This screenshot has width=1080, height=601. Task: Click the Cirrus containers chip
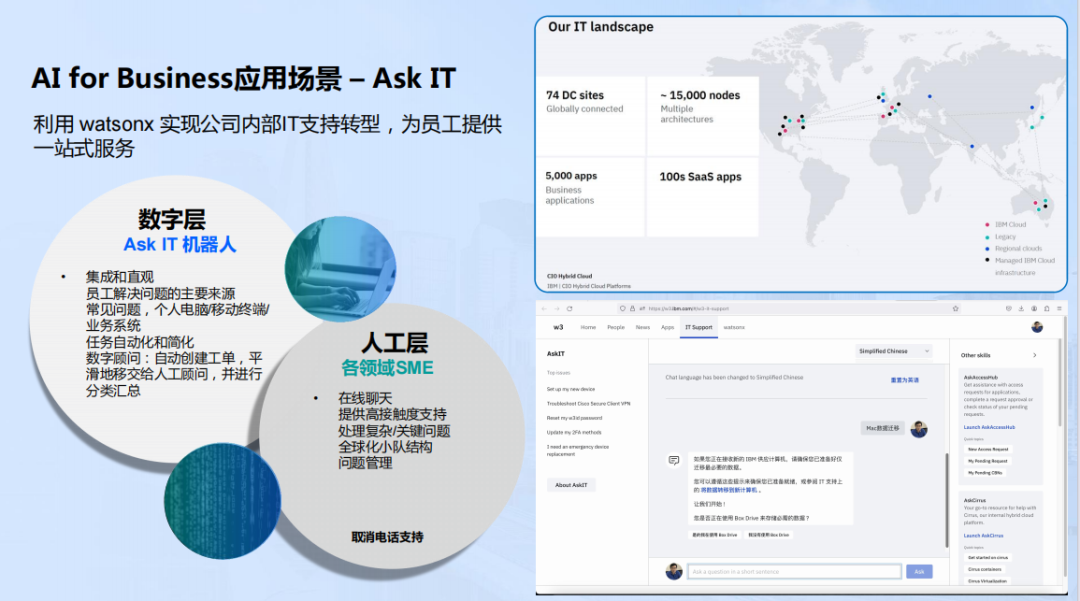984,569
